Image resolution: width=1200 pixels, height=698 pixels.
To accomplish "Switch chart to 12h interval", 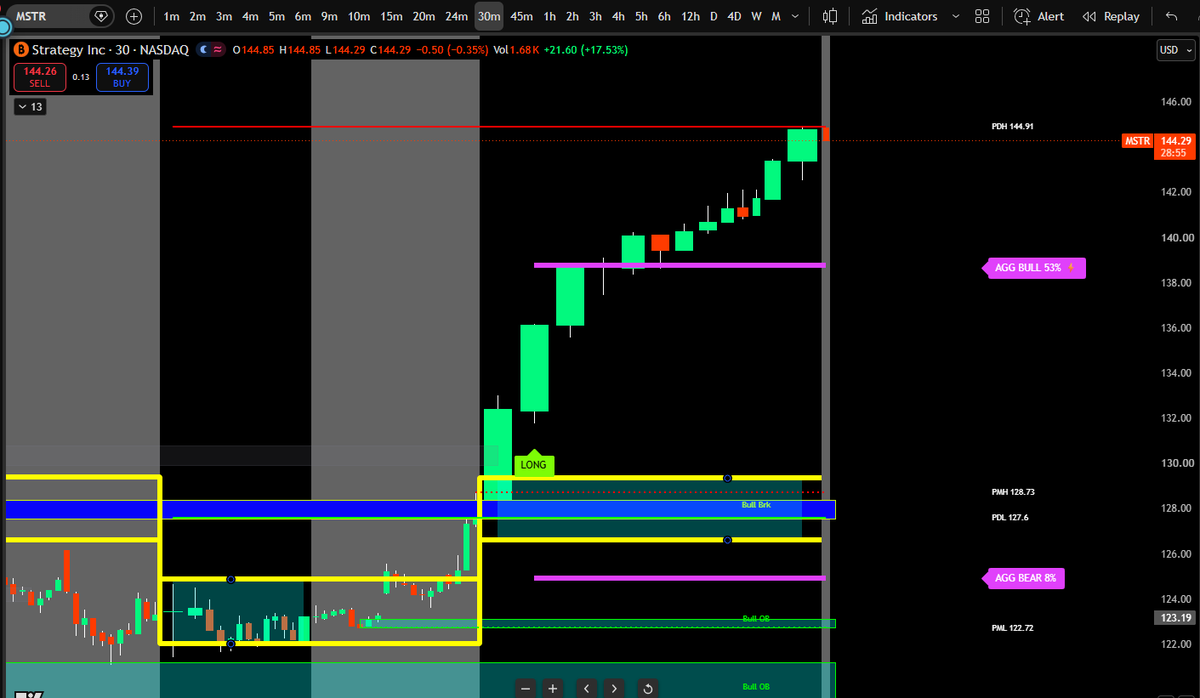I will point(690,17).
